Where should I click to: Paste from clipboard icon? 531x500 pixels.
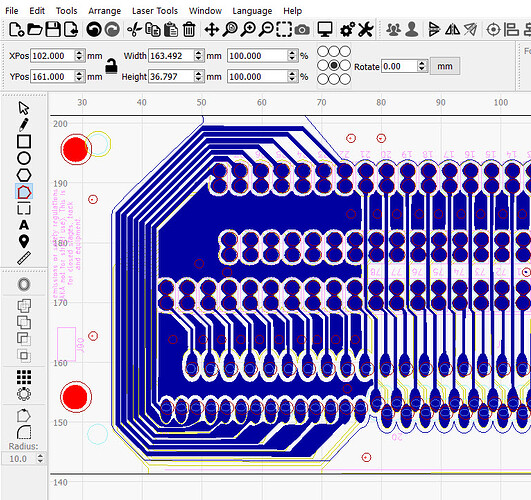[x=171, y=29]
